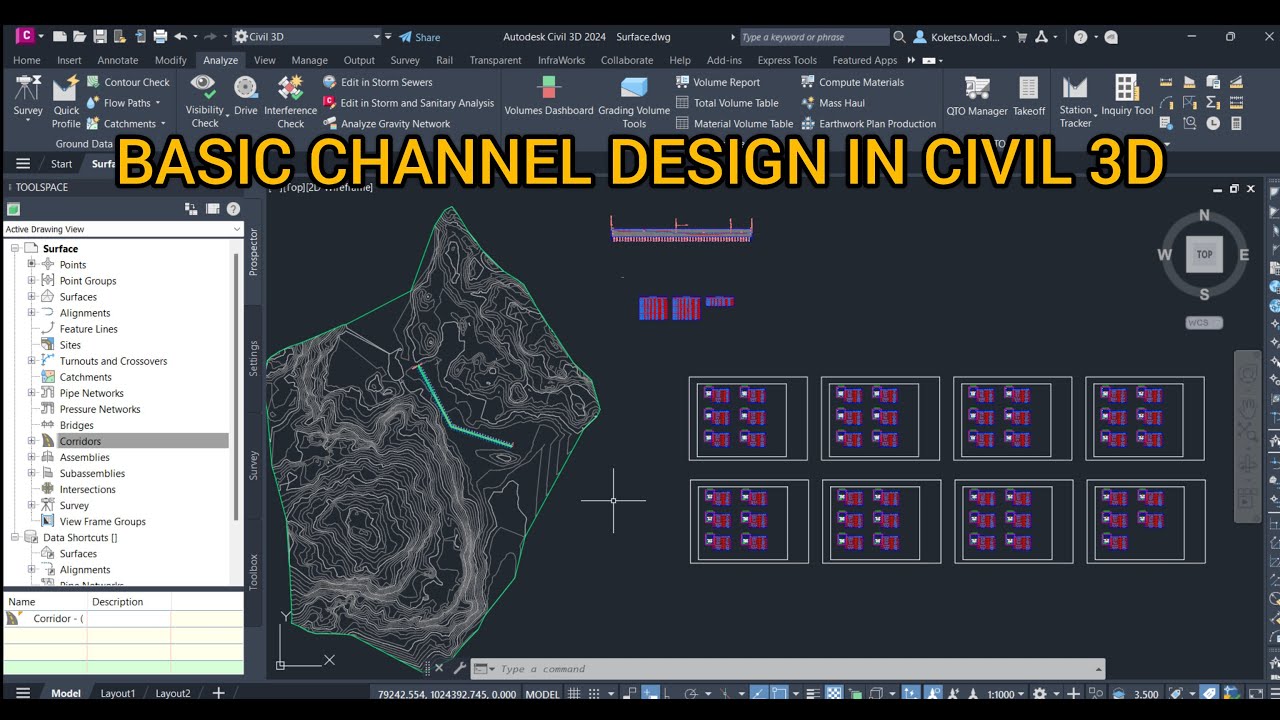Screen dimensions: 1280x720
Task: Expand the Surfaces tree node
Action: pyautogui.click(x=32, y=297)
